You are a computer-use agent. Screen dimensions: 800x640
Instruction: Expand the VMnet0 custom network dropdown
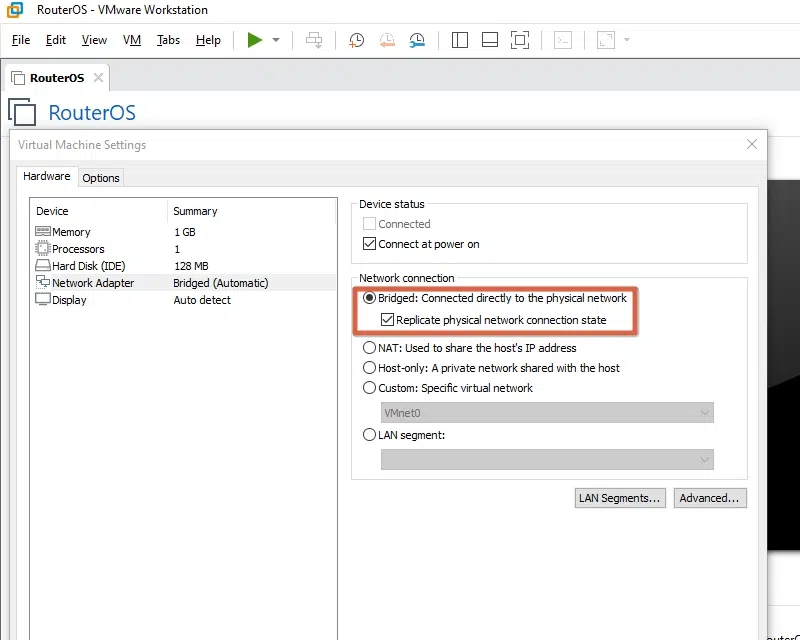click(x=705, y=413)
